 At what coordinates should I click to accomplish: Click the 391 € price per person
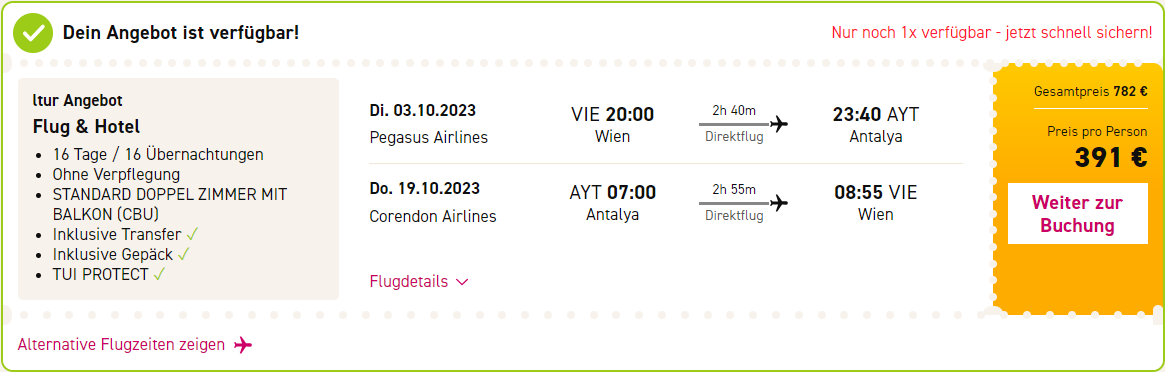(x=1110, y=157)
